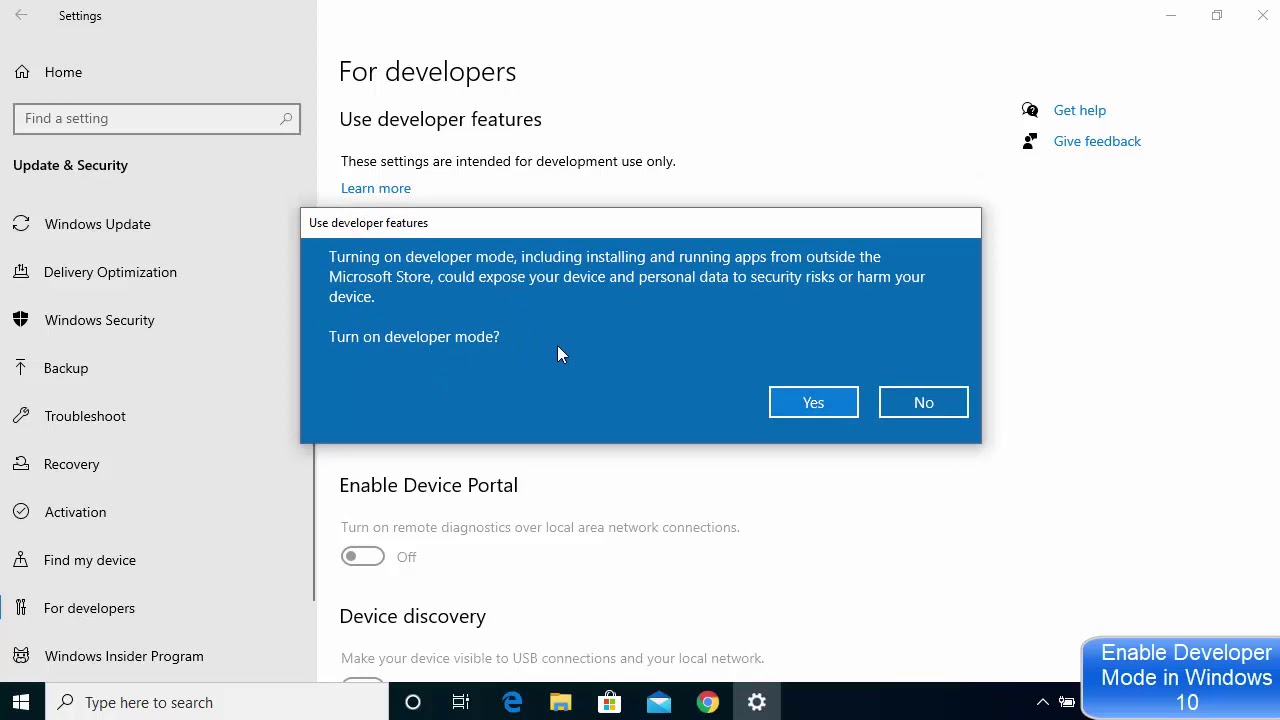Viewport: 1280px width, 720px height.
Task: Open File Explorer from the taskbar
Action: (560, 702)
